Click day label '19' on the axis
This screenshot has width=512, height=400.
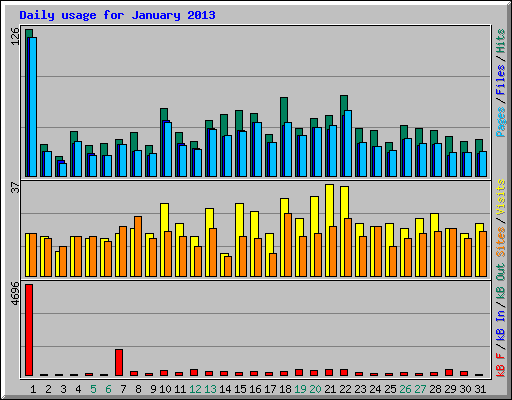(300, 389)
